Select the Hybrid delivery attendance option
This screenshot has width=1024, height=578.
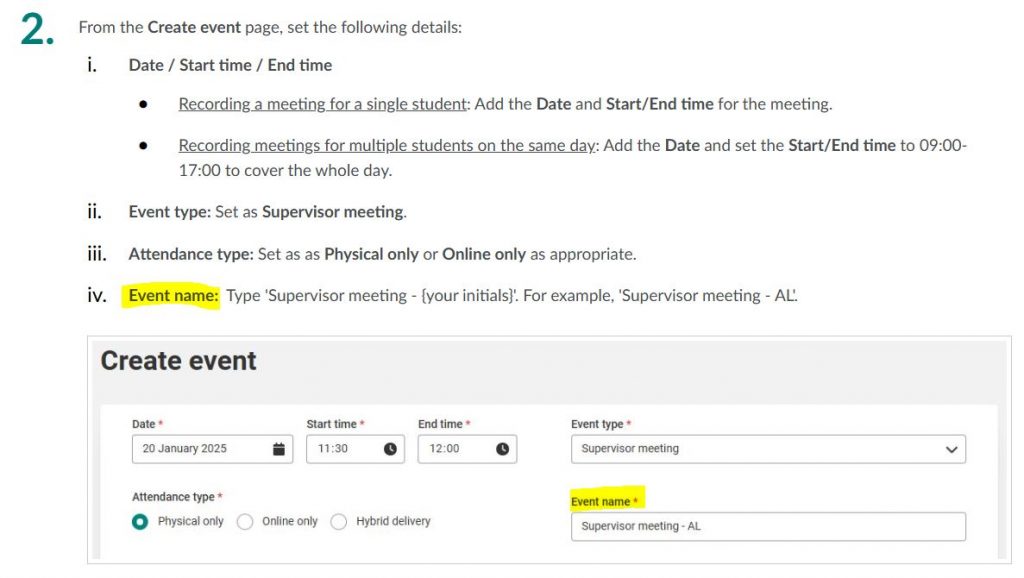click(340, 521)
